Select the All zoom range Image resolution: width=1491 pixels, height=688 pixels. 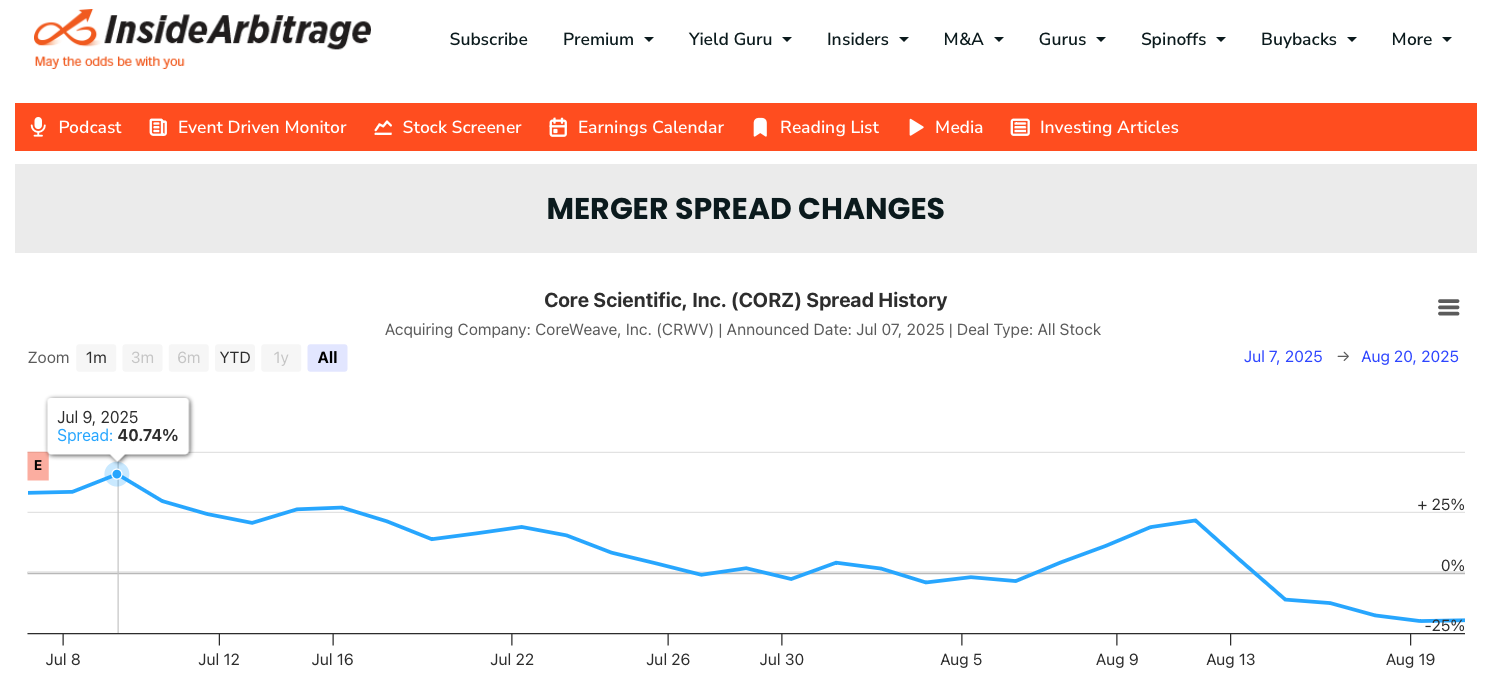point(327,357)
